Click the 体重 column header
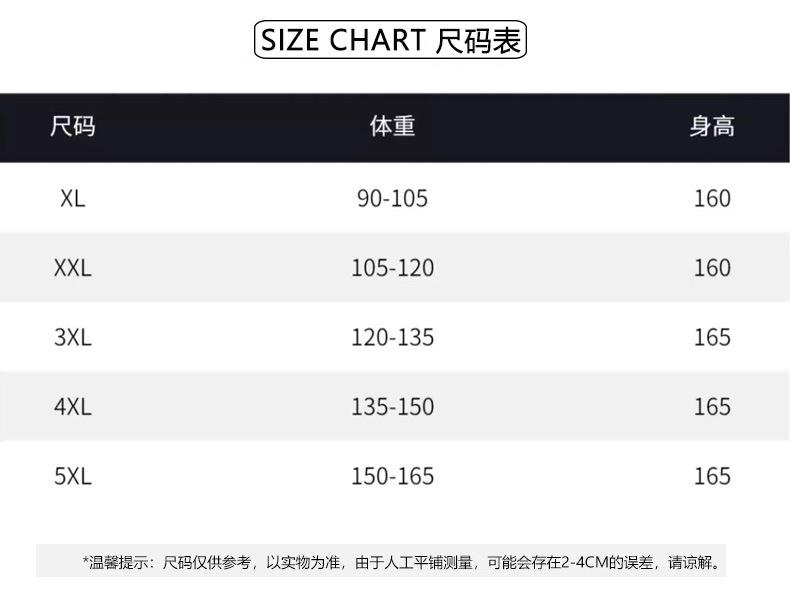This screenshot has width=790, height=605. pos(392,127)
